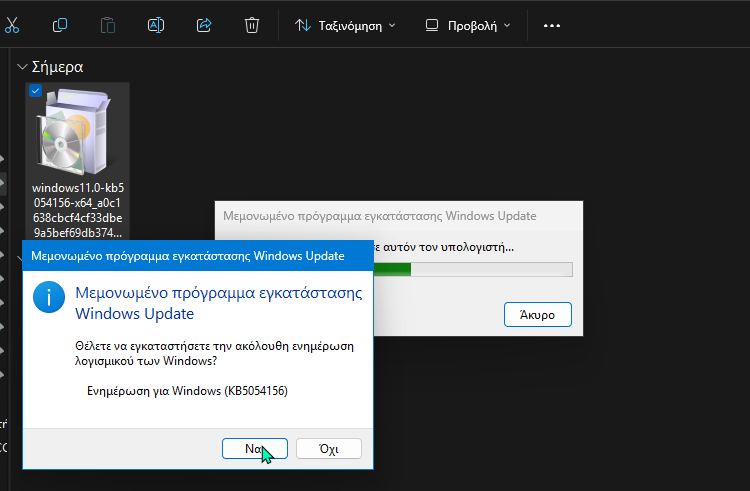
Task: Click the green progress bar in installer window
Action: click(x=473, y=269)
